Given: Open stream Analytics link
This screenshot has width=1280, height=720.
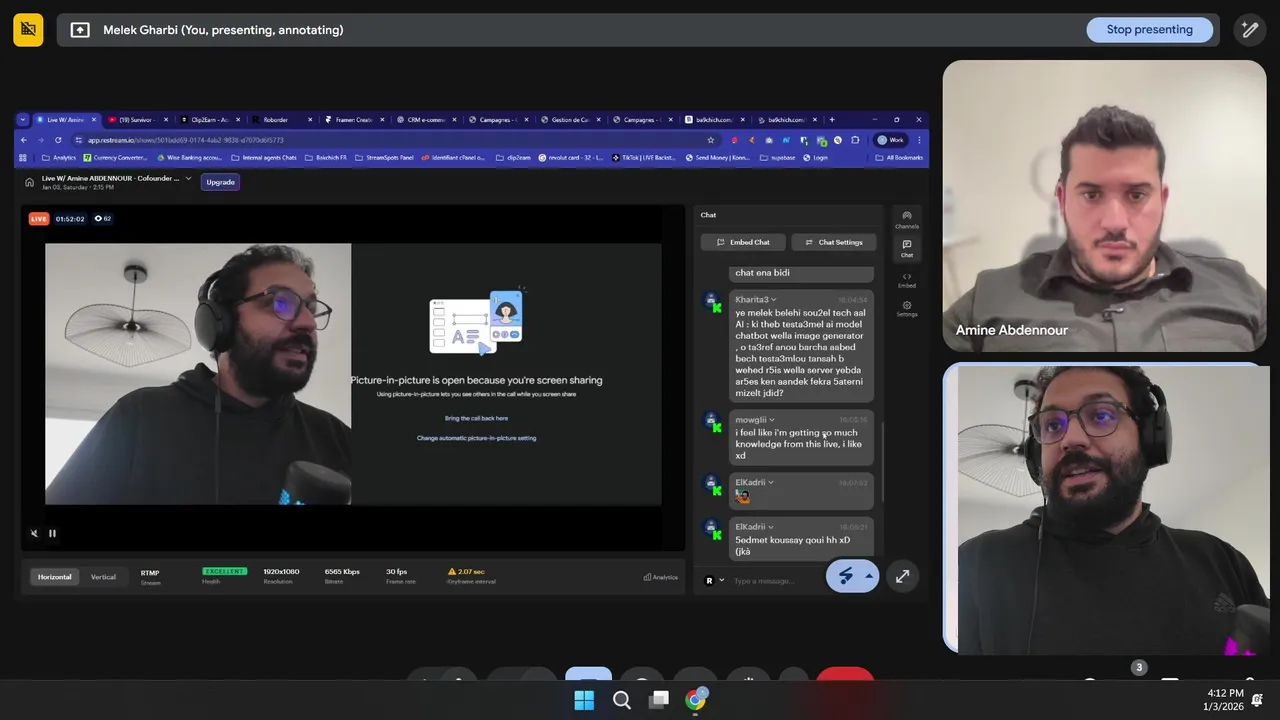Looking at the screenshot, I should pos(660,577).
